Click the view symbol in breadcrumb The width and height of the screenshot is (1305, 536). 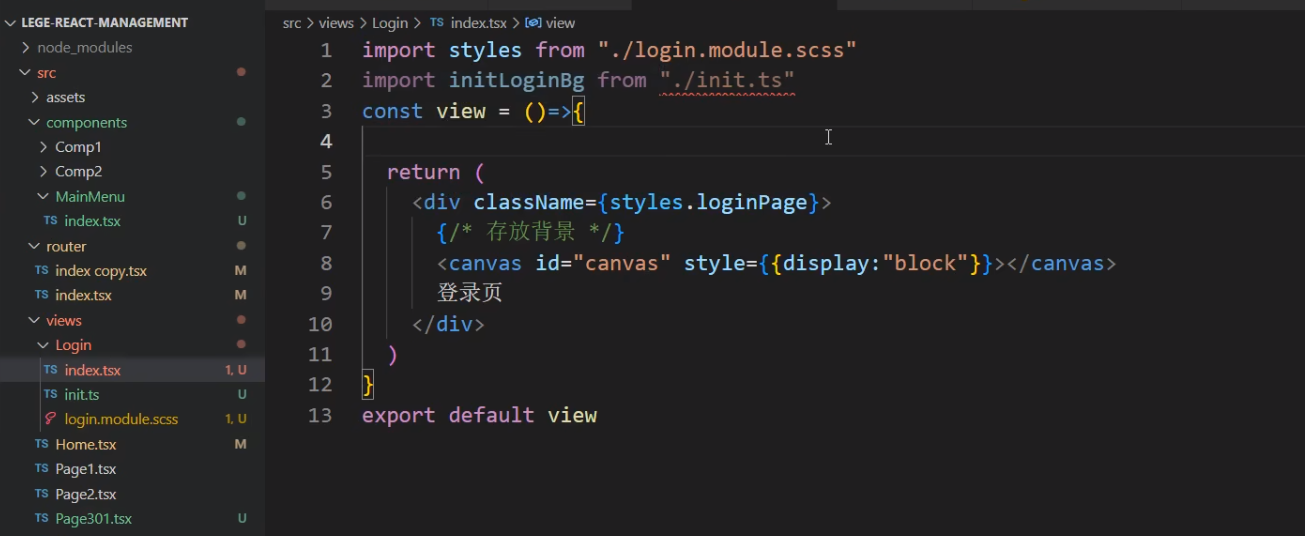pyautogui.click(x=561, y=22)
